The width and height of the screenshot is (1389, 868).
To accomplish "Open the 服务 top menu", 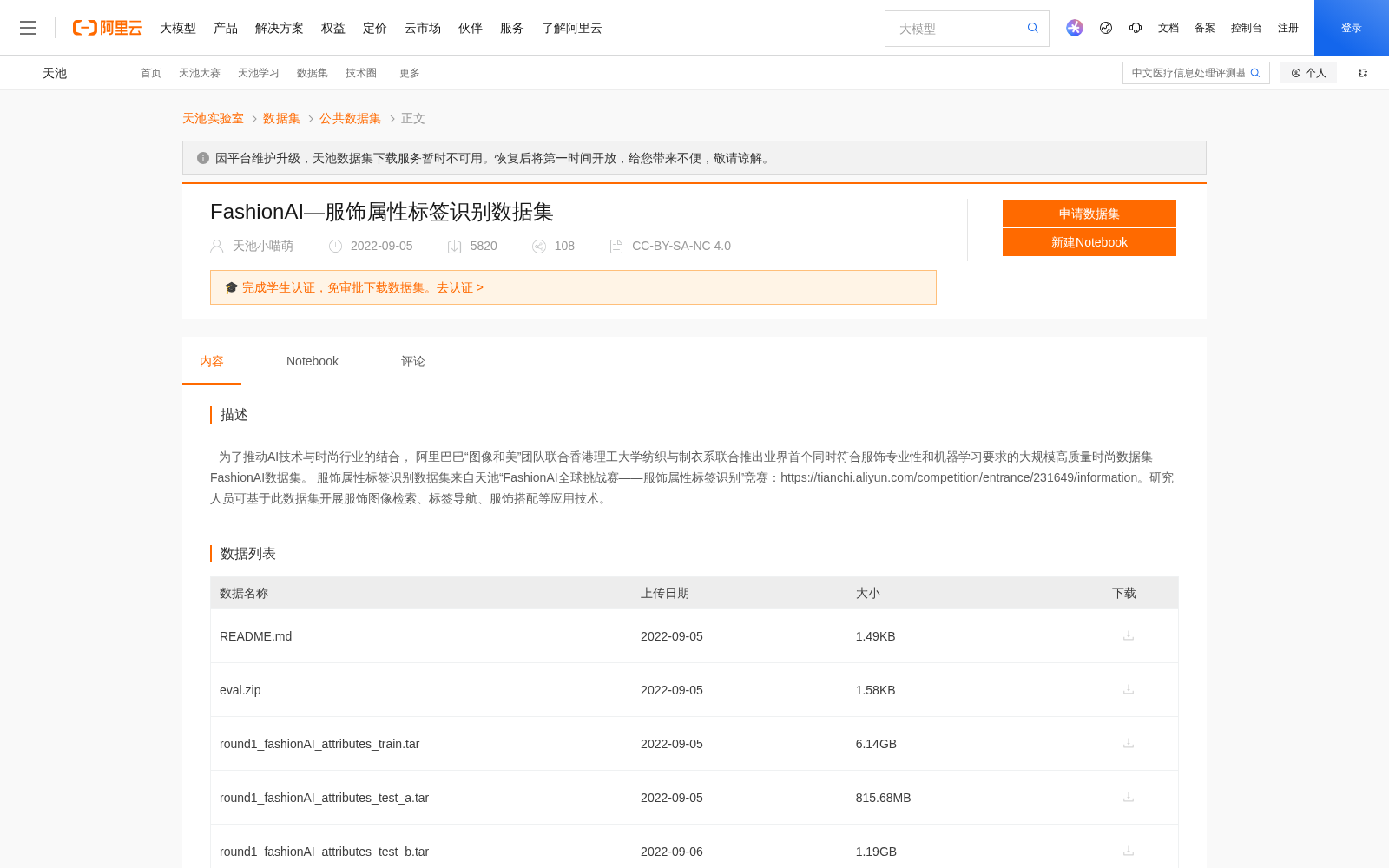I will point(512,28).
